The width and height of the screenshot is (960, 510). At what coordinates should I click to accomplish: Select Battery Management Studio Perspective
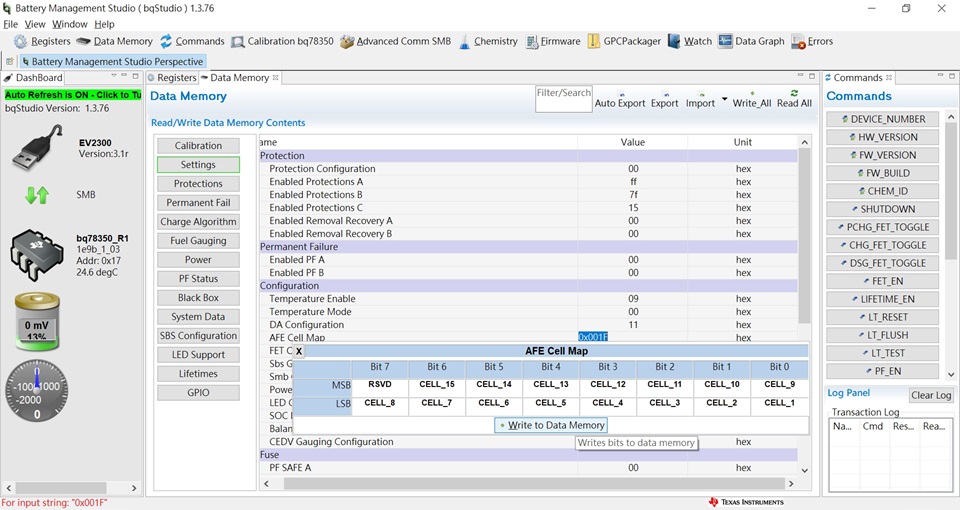(x=112, y=61)
